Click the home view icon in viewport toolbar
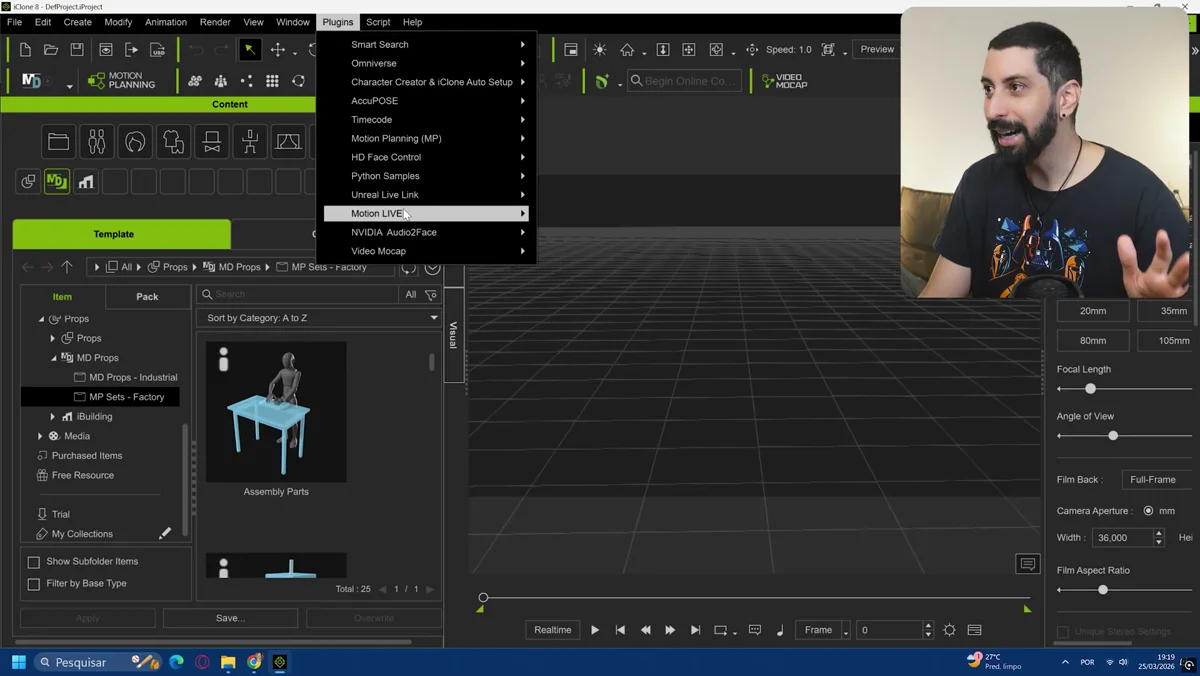The image size is (1200, 676). pos(627,49)
